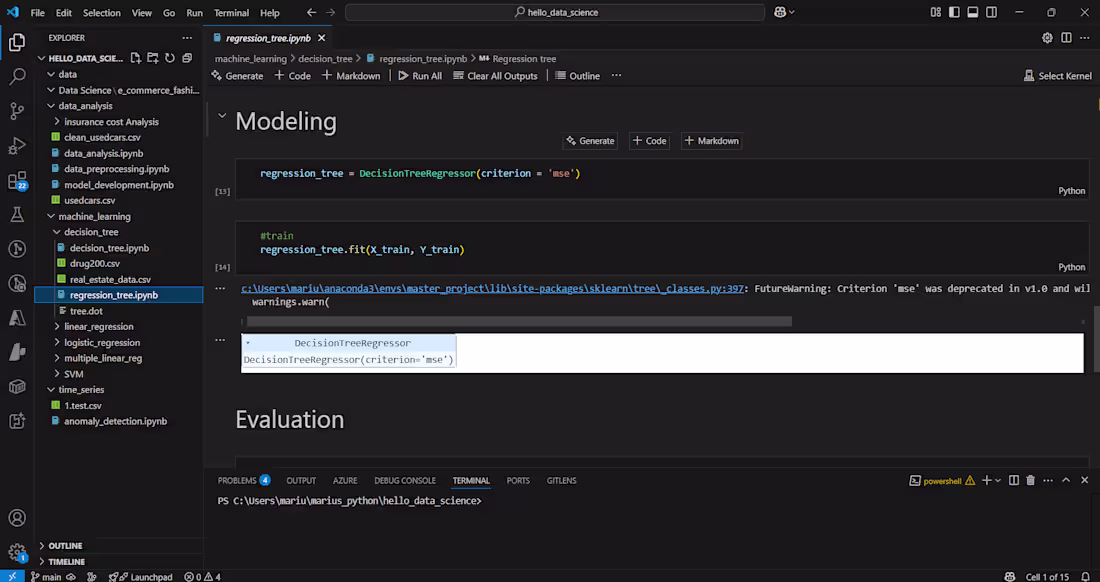
Task: Open the Selection menu
Action: pos(102,13)
